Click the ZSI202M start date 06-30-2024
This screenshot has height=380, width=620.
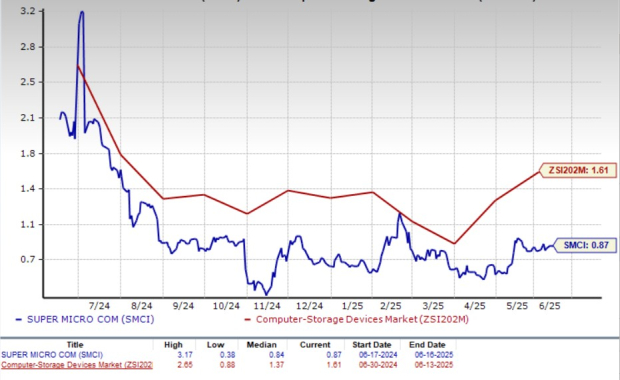[378, 365]
